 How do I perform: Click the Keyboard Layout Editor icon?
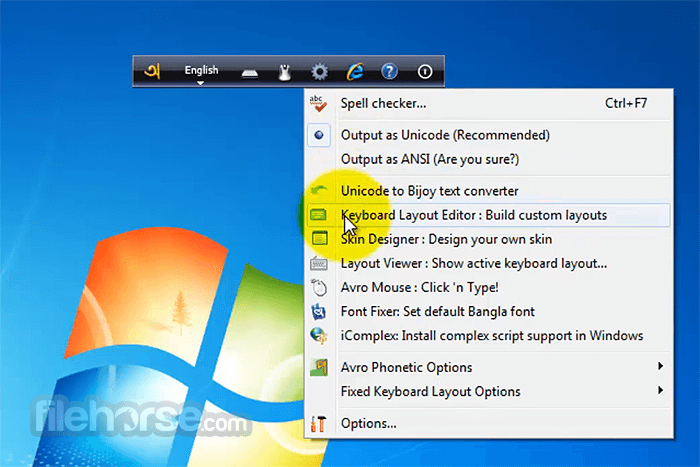(x=319, y=215)
